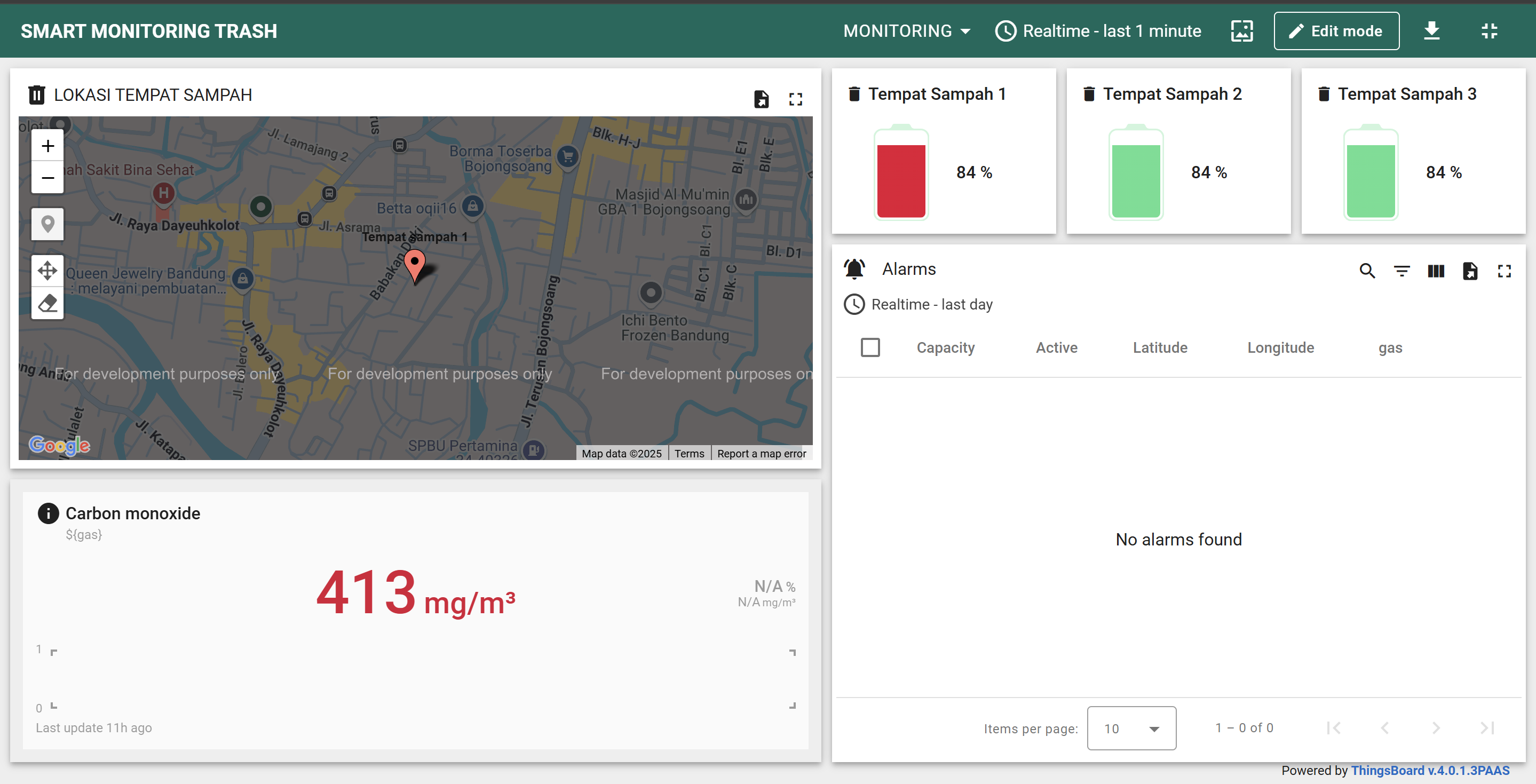Open the alarms search
The height and width of the screenshot is (784, 1536).
tap(1367, 271)
